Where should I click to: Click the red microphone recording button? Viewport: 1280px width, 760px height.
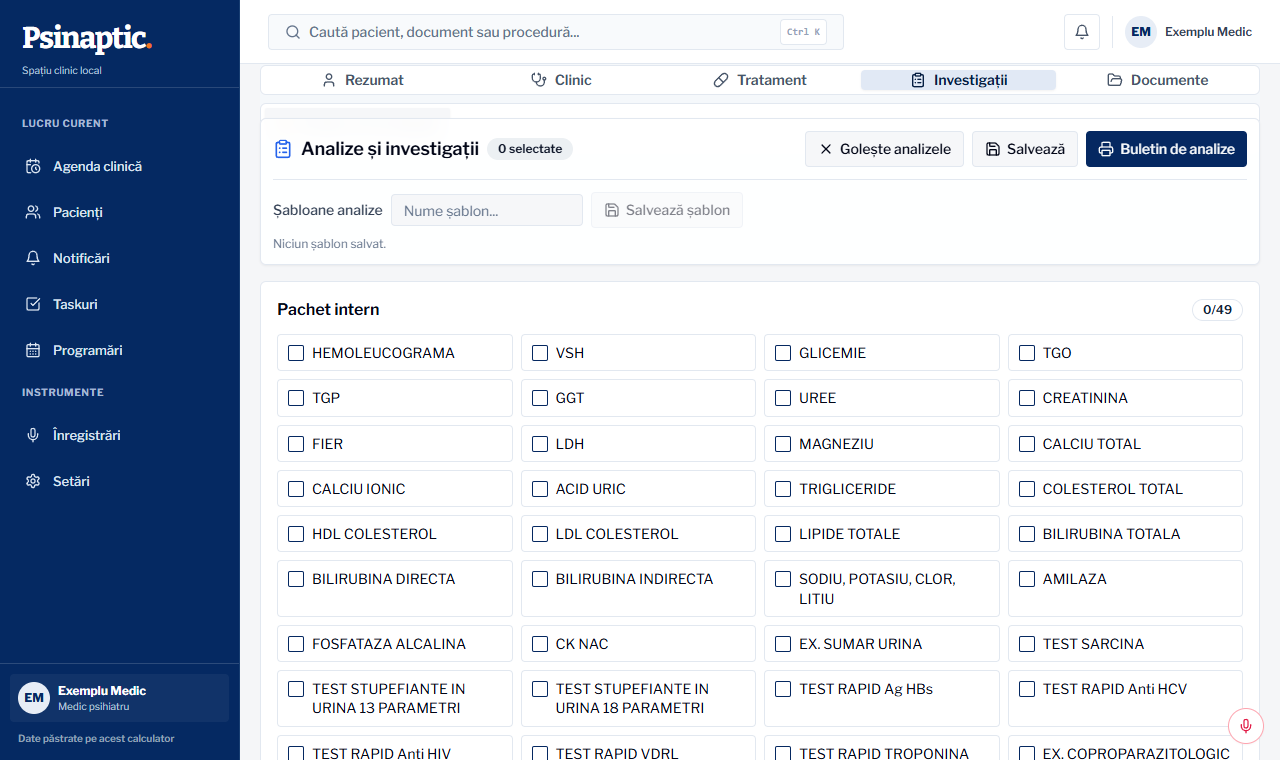coord(1246,726)
